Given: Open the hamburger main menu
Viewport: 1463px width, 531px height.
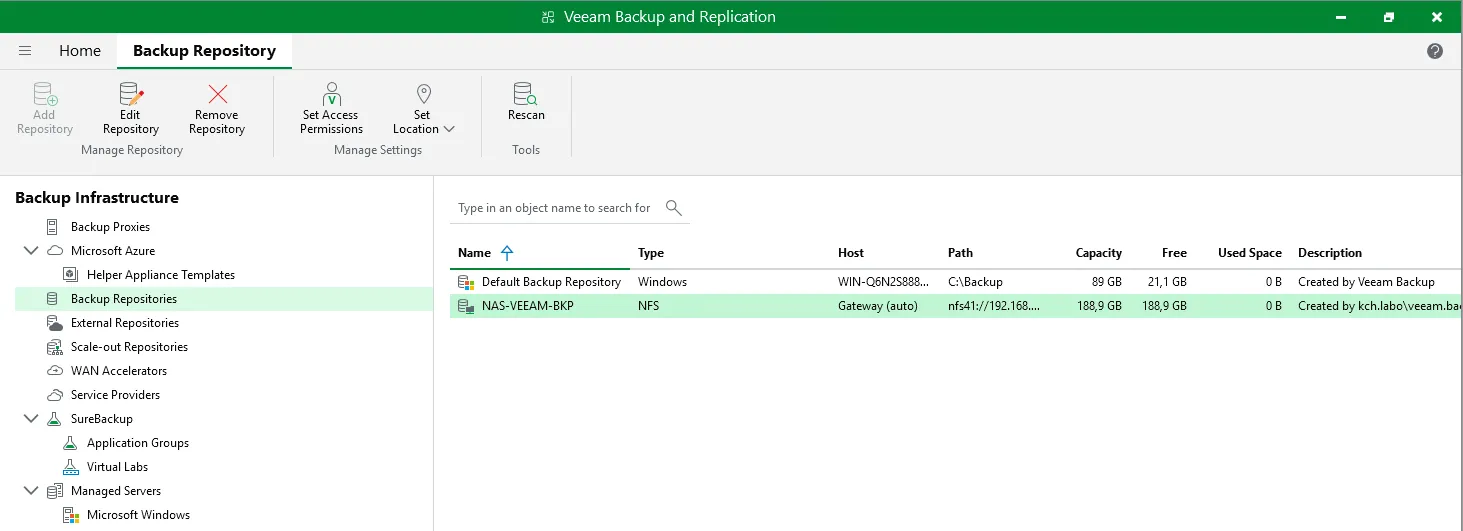Looking at the screenshot, I should coord(25,51).
